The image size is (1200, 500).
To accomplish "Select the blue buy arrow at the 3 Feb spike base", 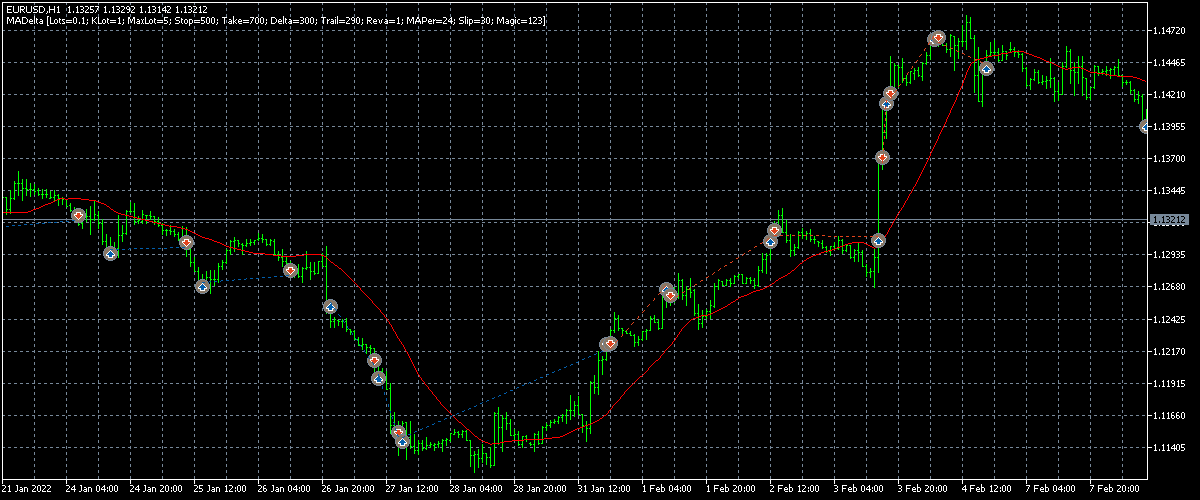I will point(878,240).
